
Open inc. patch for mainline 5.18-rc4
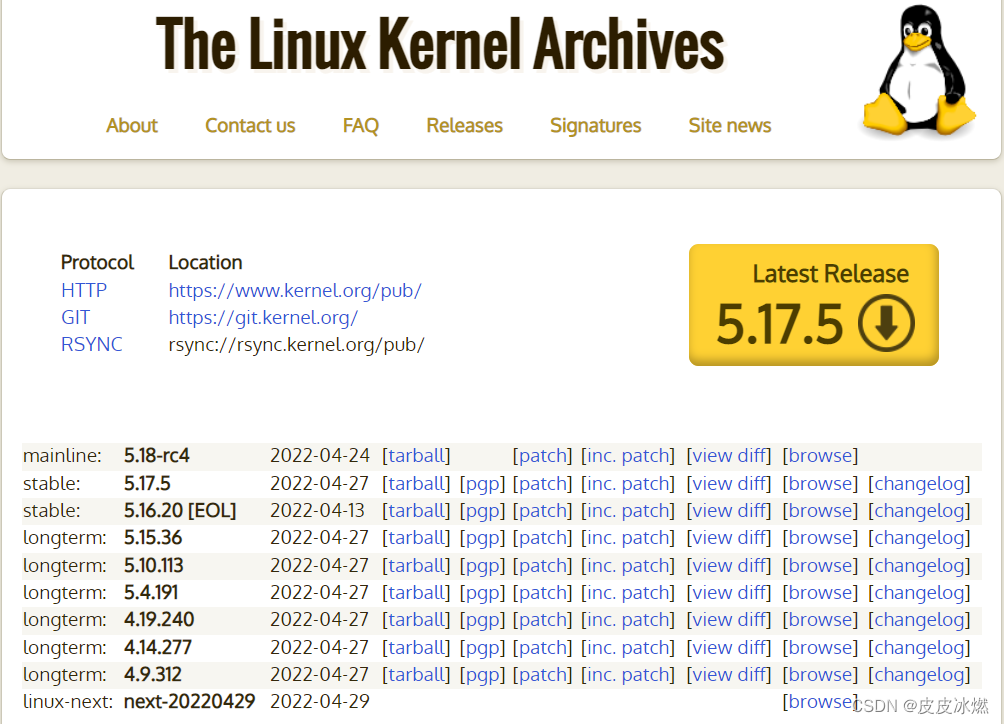click(628, 456)
